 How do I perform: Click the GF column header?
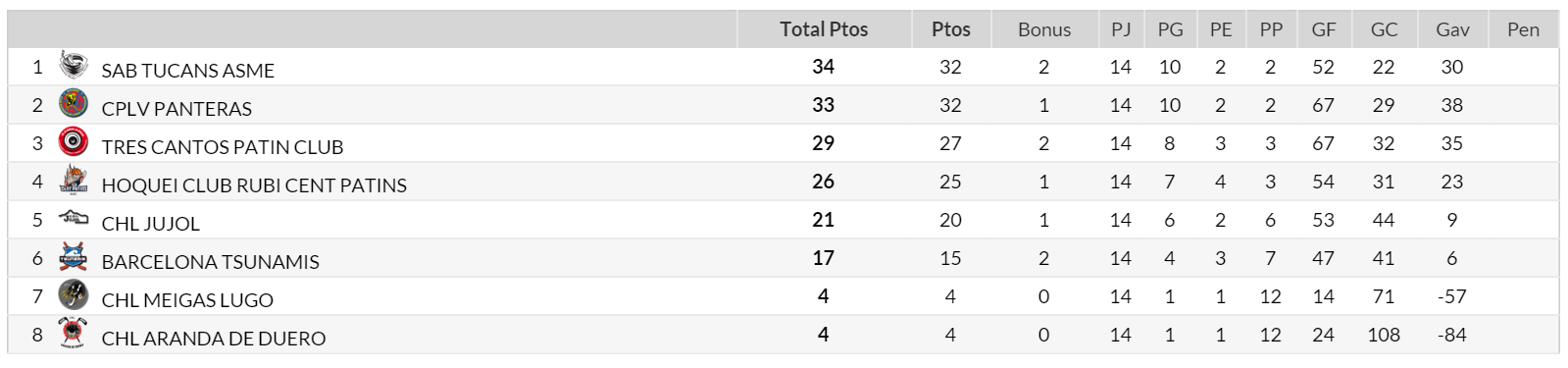pos(1324,29)
